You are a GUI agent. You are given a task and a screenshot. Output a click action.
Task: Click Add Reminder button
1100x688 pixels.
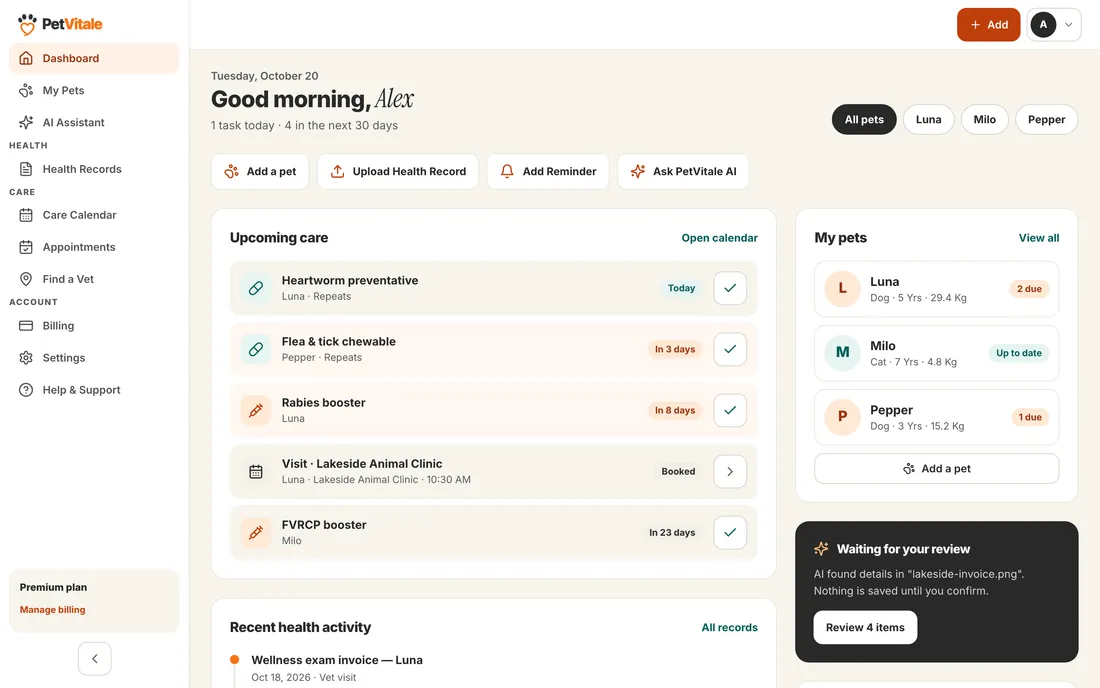548,171
